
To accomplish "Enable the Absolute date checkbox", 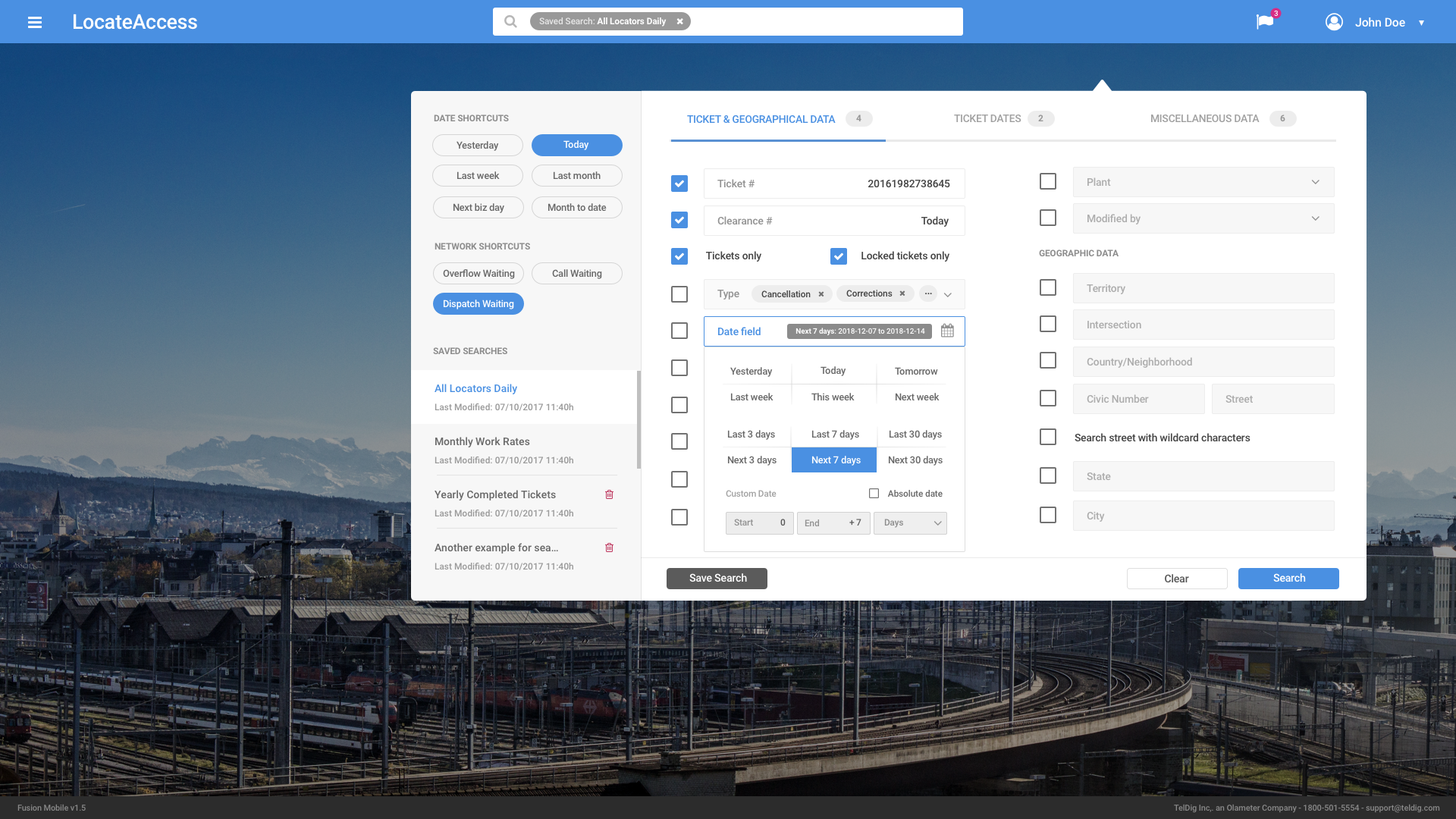I will pyautogui.click(x=874, y=494).
